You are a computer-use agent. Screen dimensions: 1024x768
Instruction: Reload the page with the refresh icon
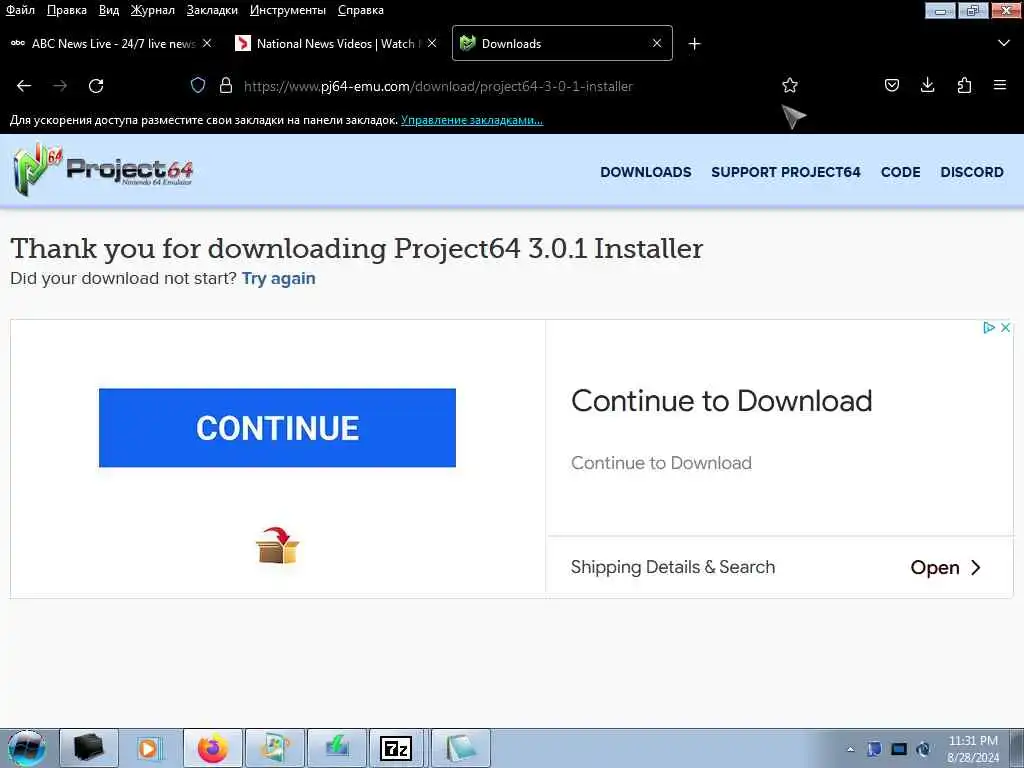96,86
